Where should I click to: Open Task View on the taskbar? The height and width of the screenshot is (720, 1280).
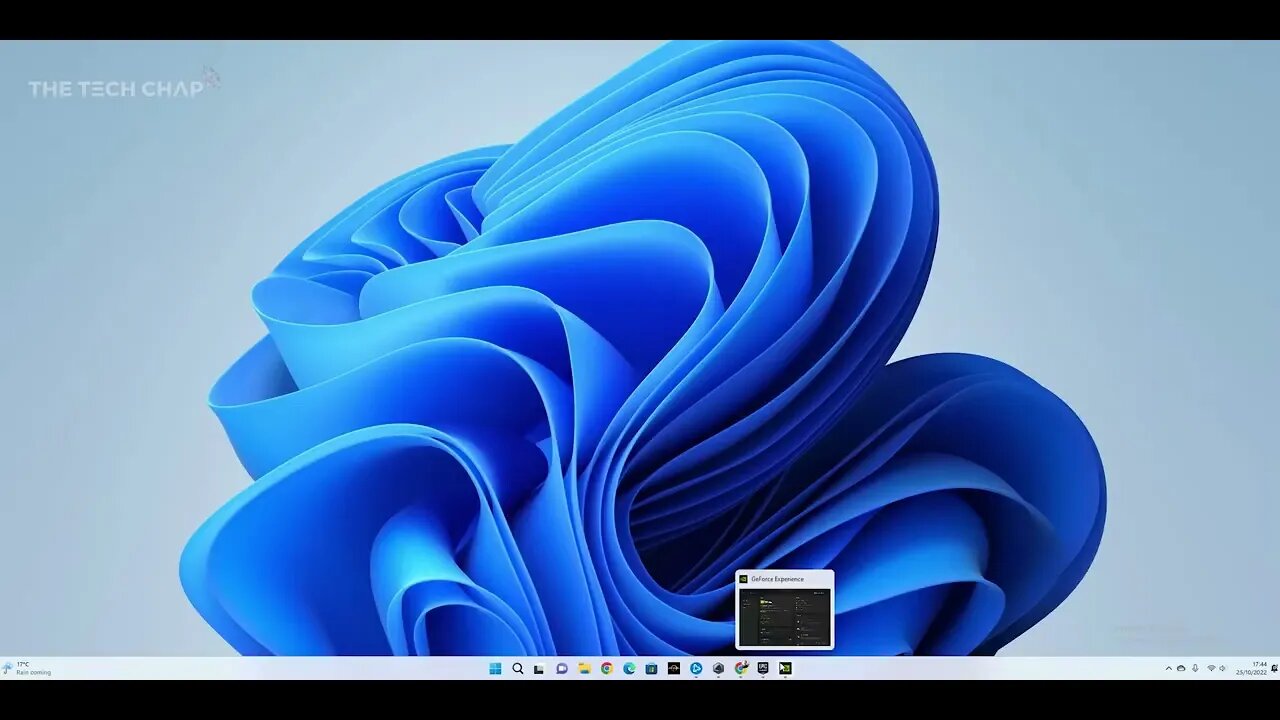[539, 668]
